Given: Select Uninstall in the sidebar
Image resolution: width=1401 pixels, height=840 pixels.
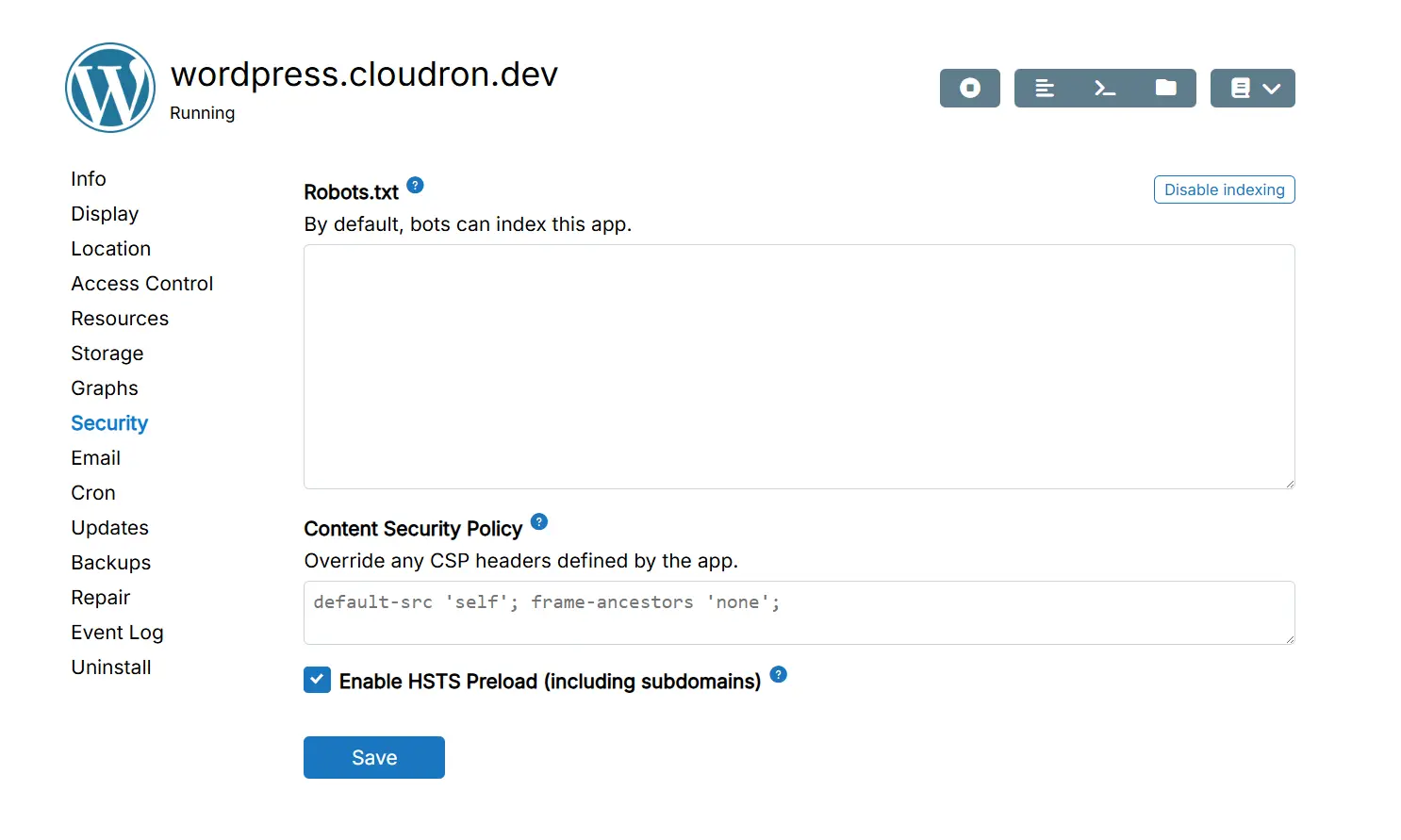Looking at the screenshot, I should (x=111, y=667).
